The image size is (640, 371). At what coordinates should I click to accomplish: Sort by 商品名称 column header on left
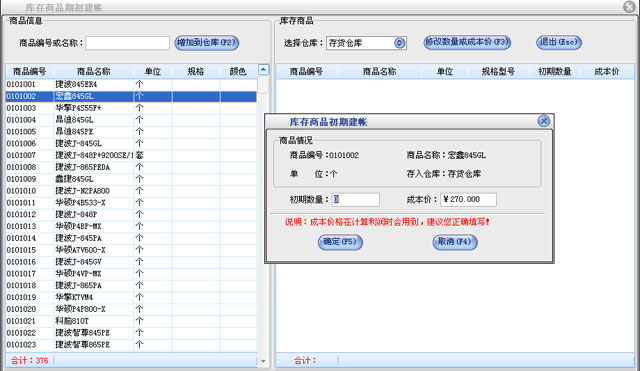[93, 71]
